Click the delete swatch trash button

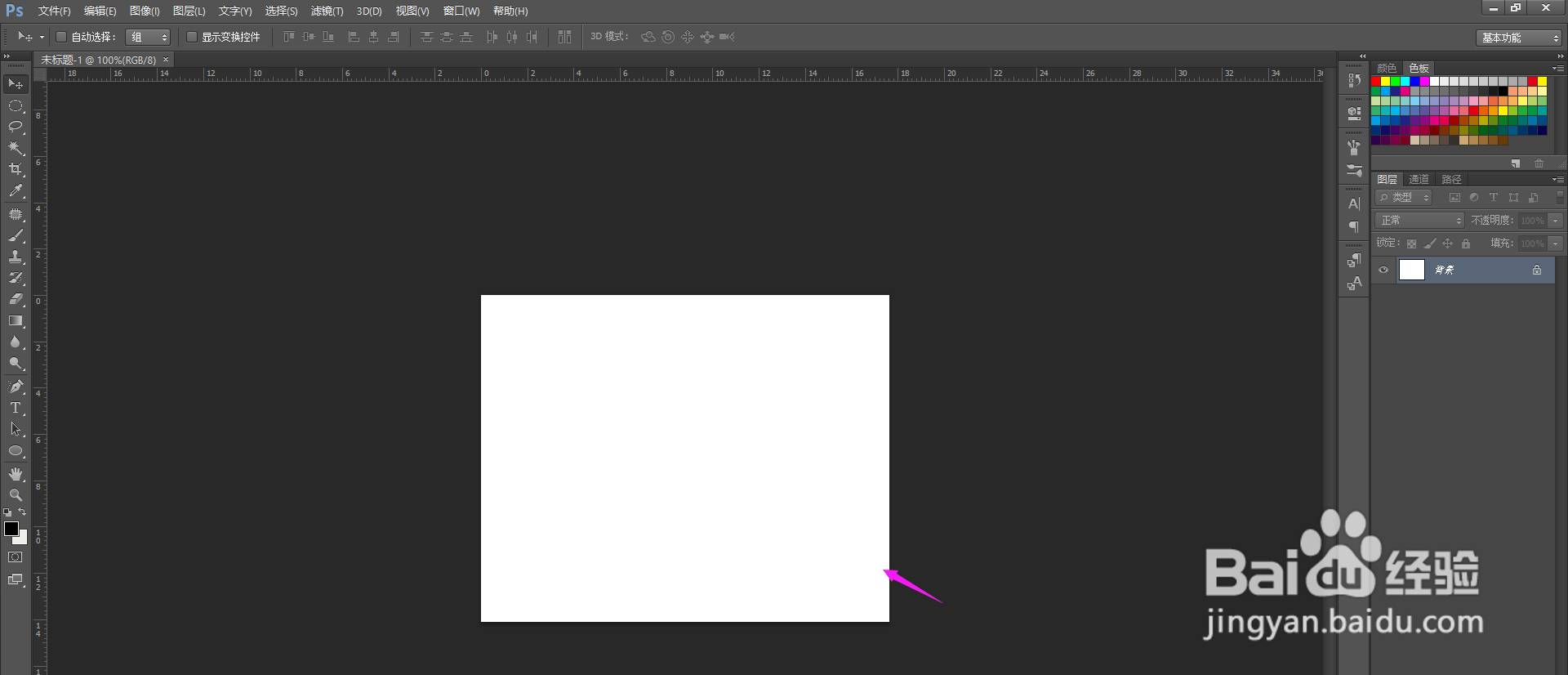[x=1539, y=163]
